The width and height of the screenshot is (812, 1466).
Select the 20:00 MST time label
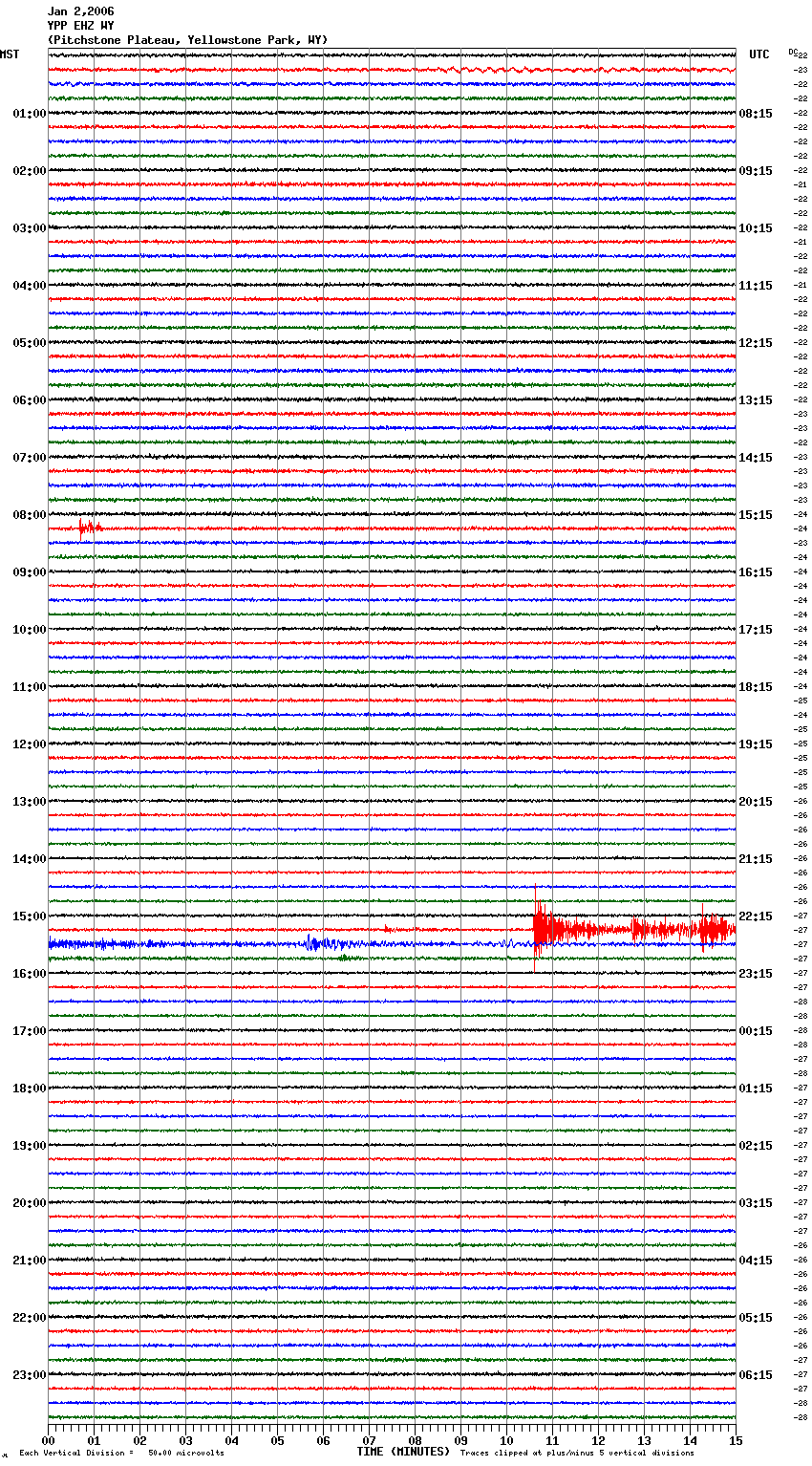pos(30,1203)
